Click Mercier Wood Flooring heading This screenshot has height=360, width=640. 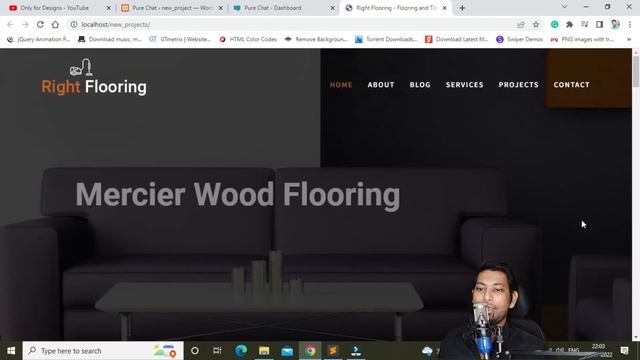(238, 195)
